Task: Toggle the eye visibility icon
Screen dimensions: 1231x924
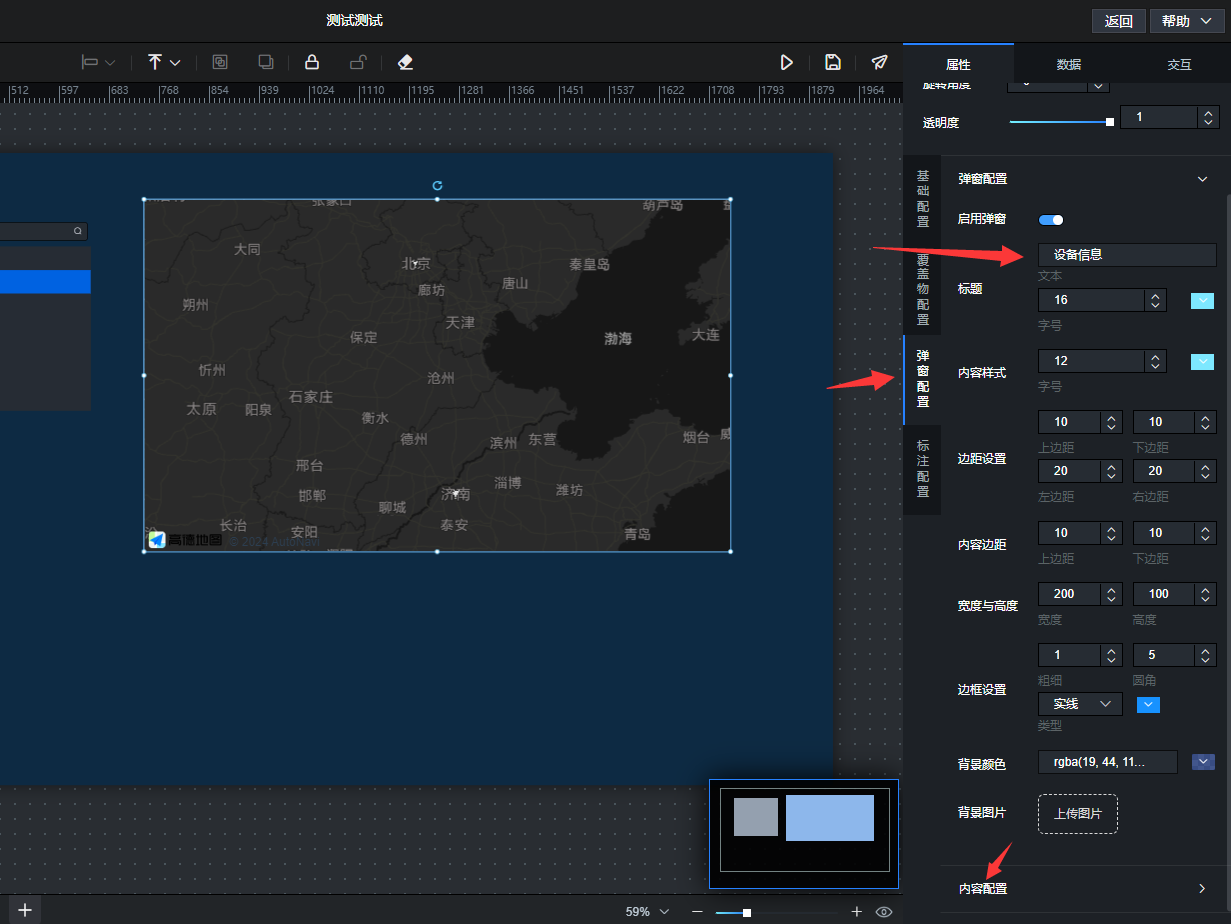Action: click(884, 912)
